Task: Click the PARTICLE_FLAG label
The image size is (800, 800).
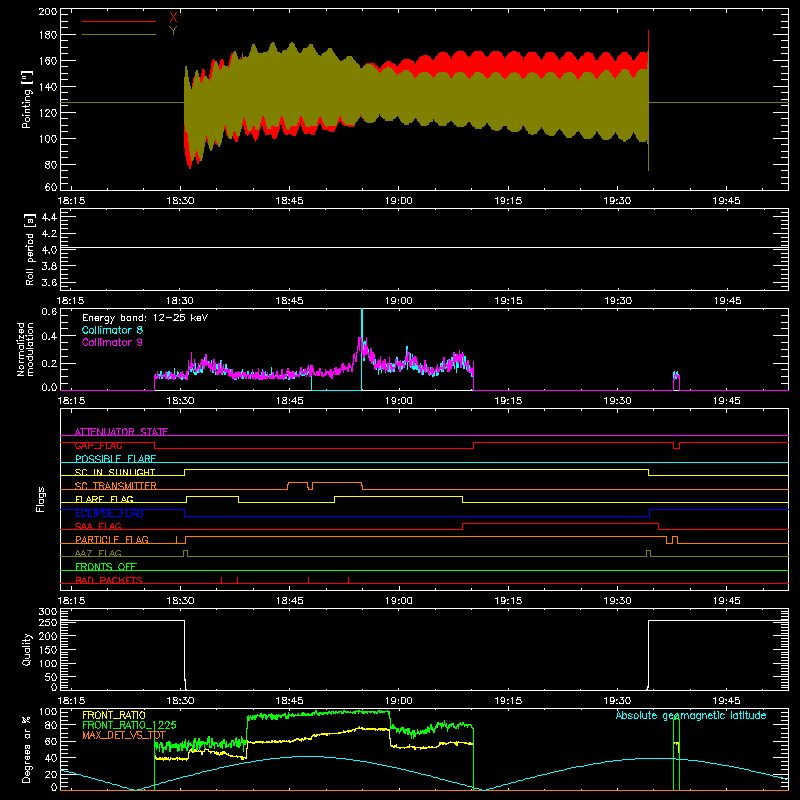Action: [112, 540]
